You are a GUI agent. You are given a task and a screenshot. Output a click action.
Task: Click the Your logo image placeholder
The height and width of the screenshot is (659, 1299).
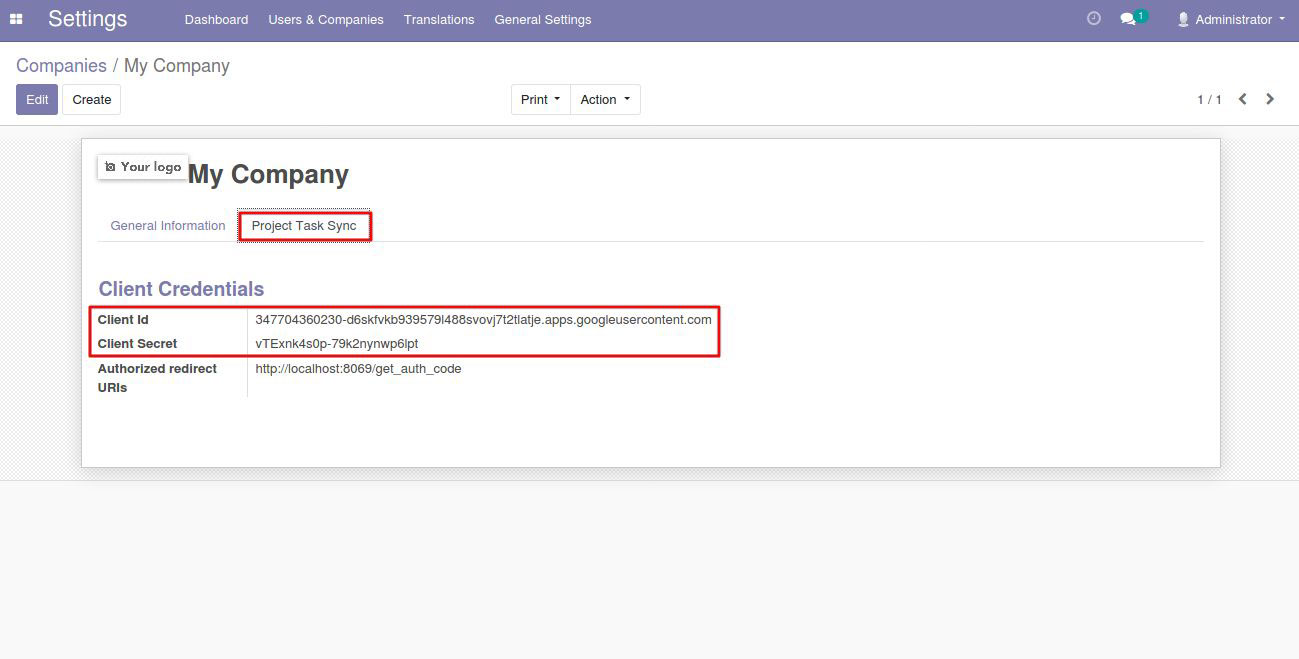[x=143, y=167]
